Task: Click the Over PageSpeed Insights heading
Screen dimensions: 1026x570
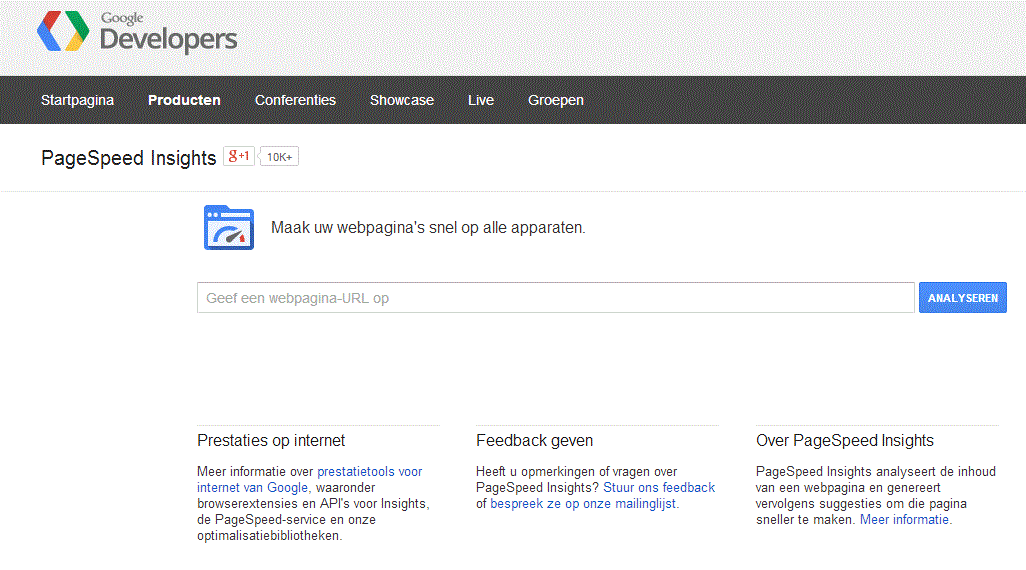Action: click(x=845, y=440)
